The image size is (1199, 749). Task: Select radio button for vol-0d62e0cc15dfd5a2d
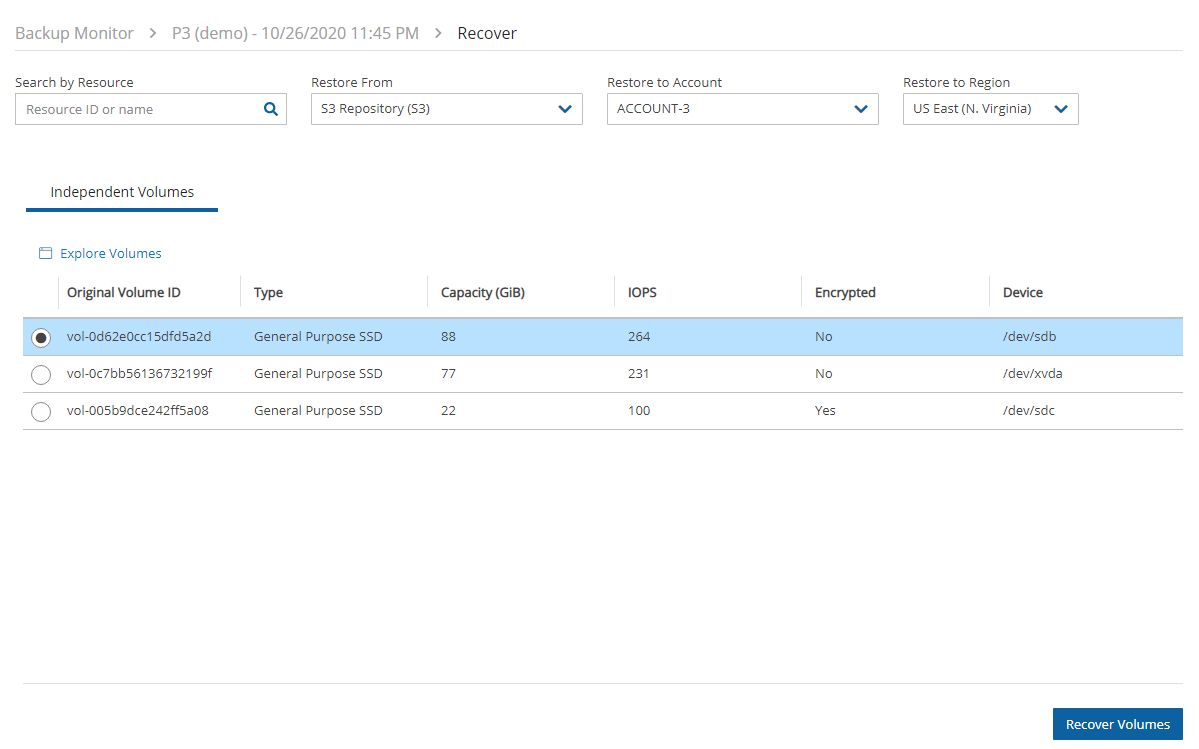pyautogui.click(x=41, y=338)
